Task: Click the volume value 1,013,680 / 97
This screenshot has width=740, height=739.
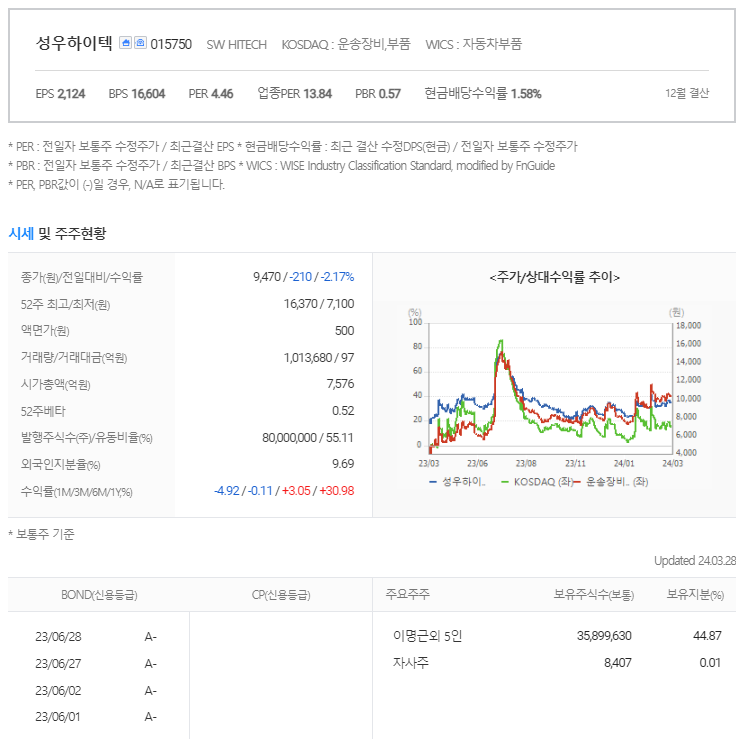Action: pos(319,357)
